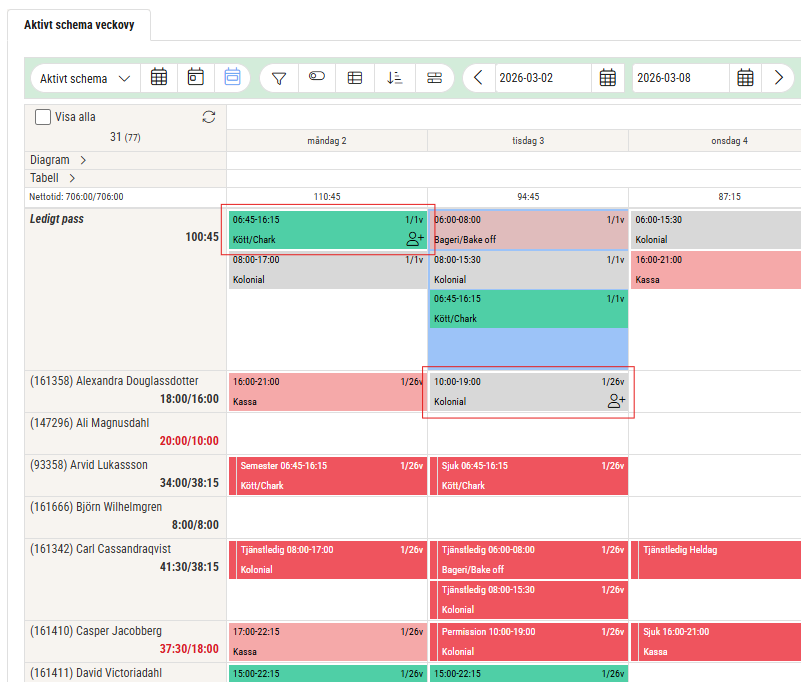
Task: Select the highlighted week view icon
Action: pyautogui.click(x=232, y=78)
